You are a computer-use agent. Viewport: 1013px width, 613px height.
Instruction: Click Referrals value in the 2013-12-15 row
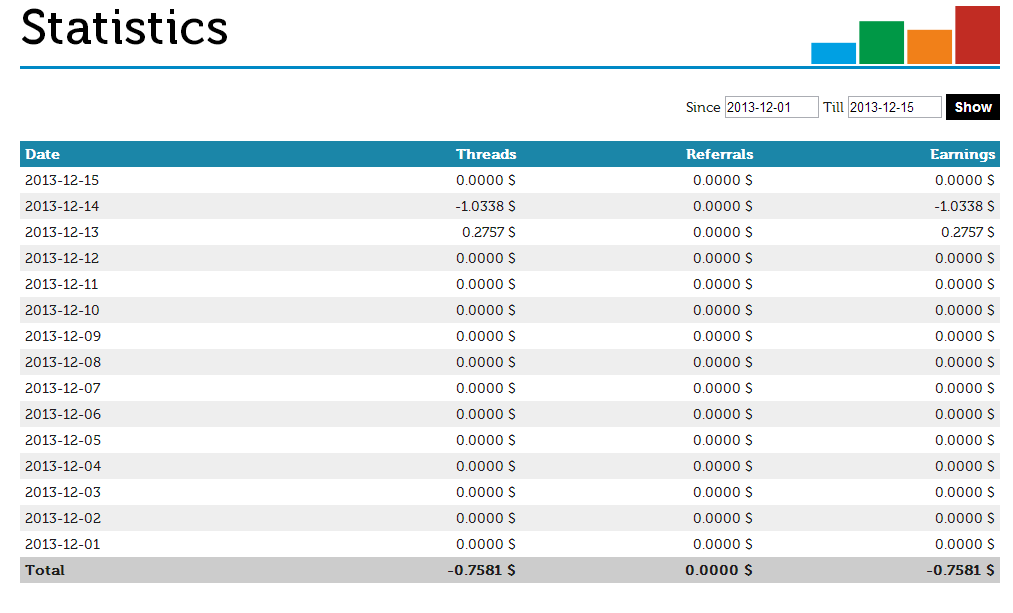(722, 180)
